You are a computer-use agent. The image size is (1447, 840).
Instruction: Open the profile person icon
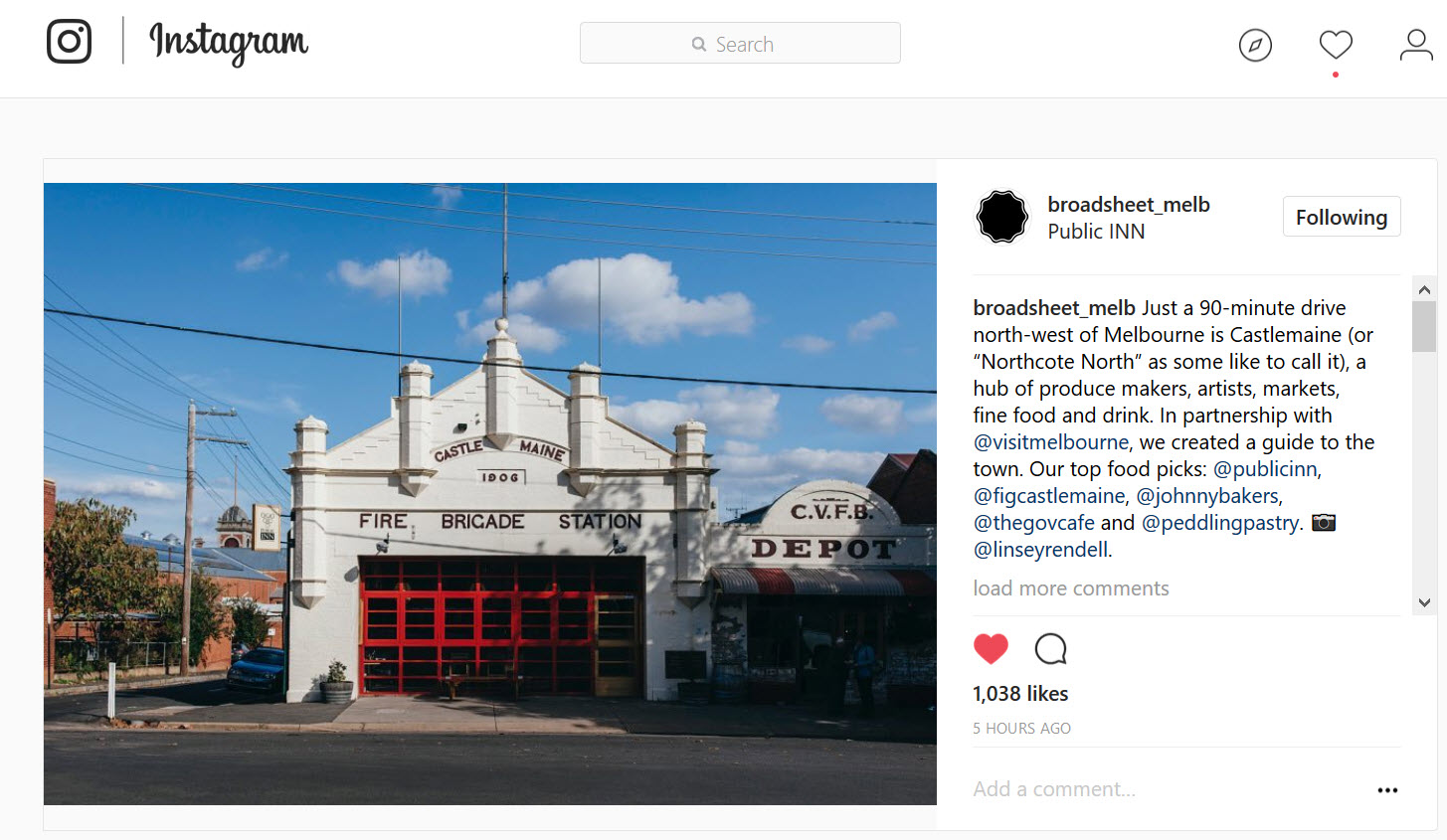pyautogui.click(x=1416, y=45)
